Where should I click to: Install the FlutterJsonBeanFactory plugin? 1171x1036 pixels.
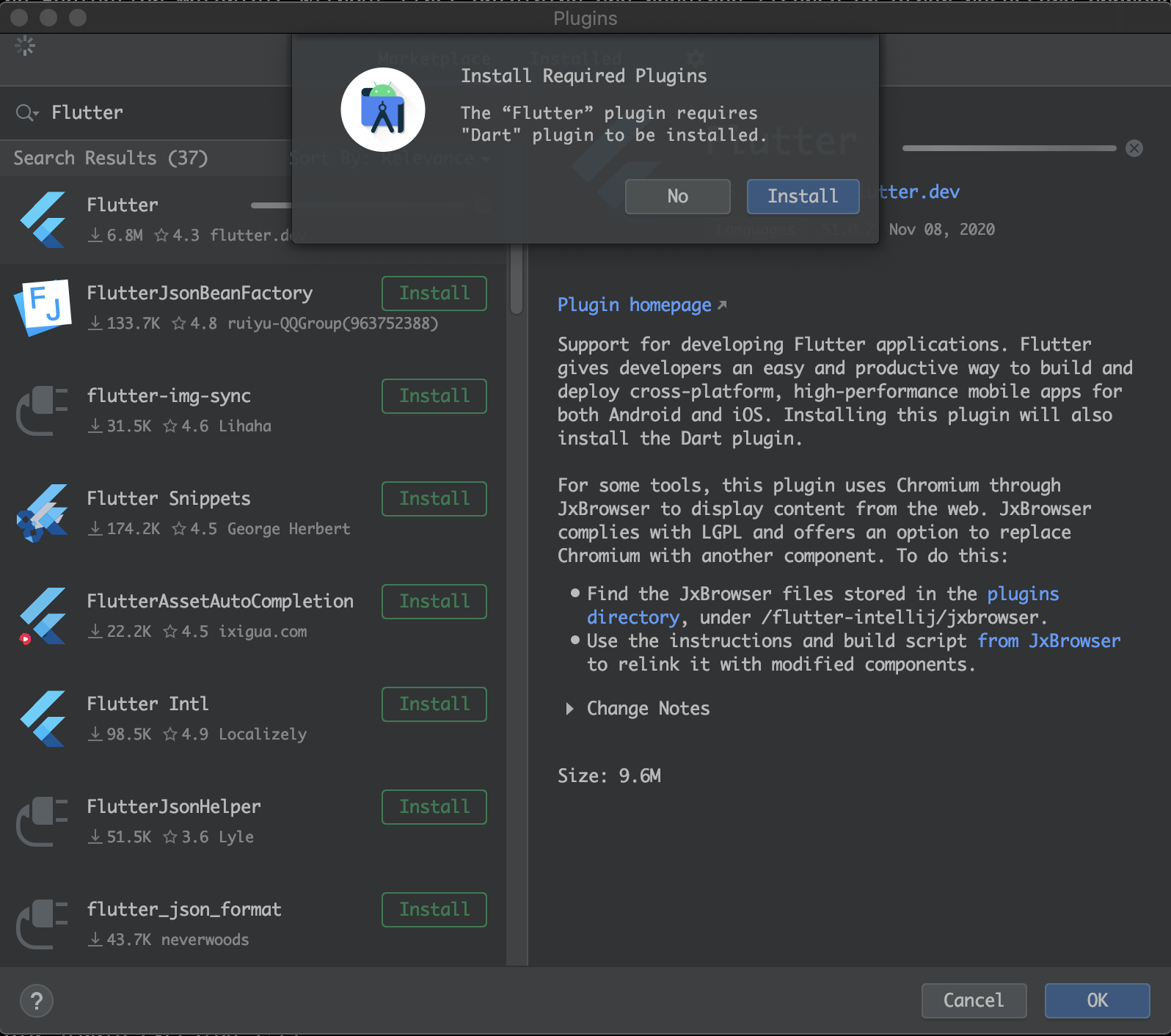coord(434,293)
